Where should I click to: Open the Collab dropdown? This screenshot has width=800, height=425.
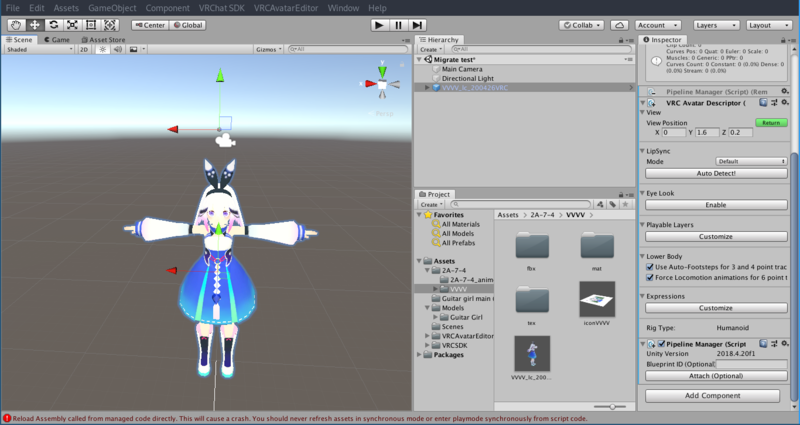pyautogui.click(x=582, y=25)
